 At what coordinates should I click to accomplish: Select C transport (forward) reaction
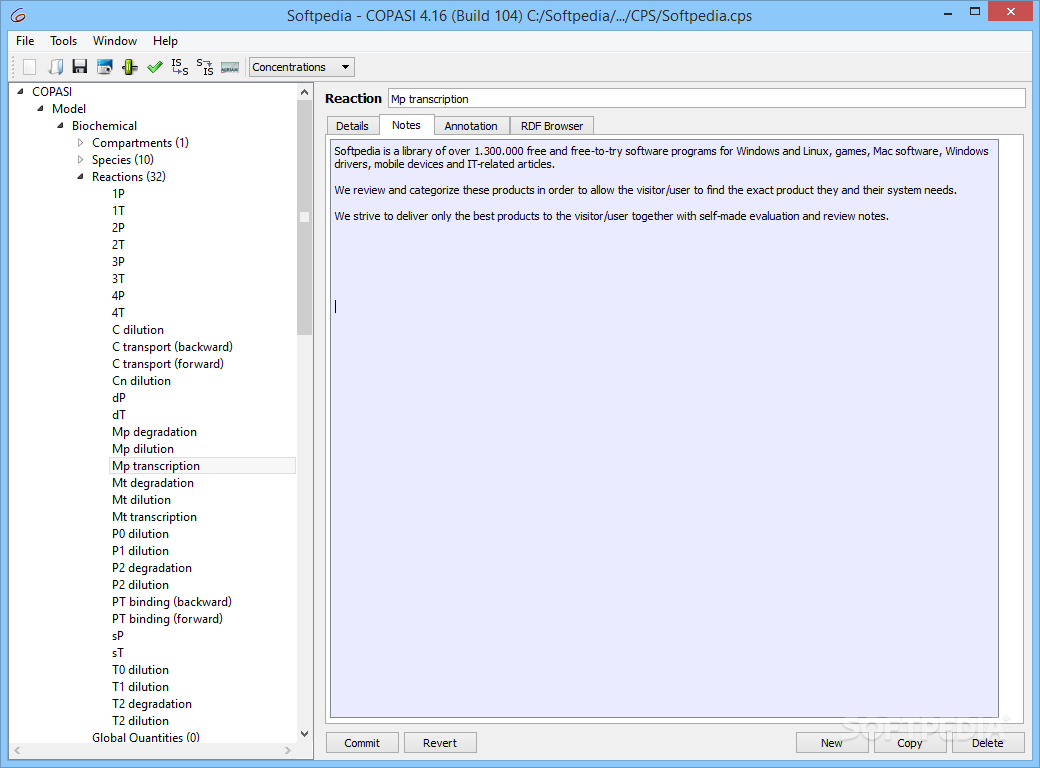pyautogui.click(x=168, y=363)
